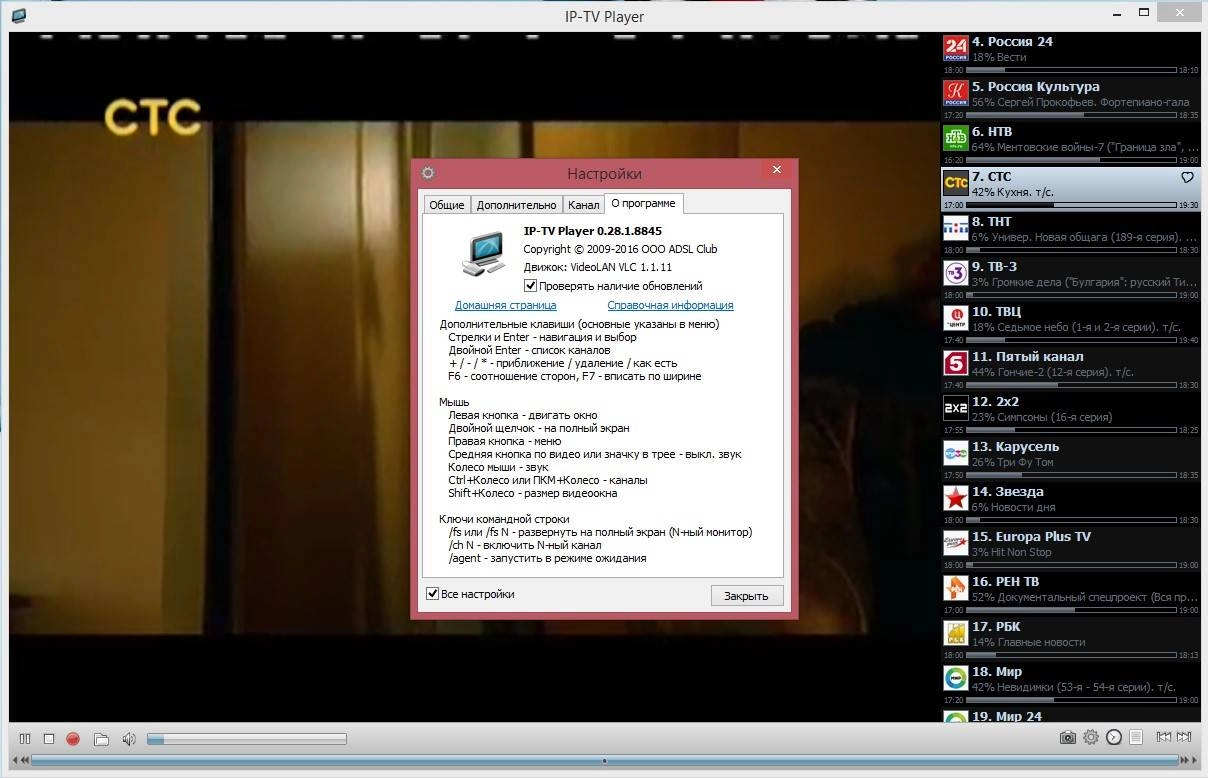Click the НТВ program progress bar
This screenshot has height=778, width=1208.
tap(1072, 160)
